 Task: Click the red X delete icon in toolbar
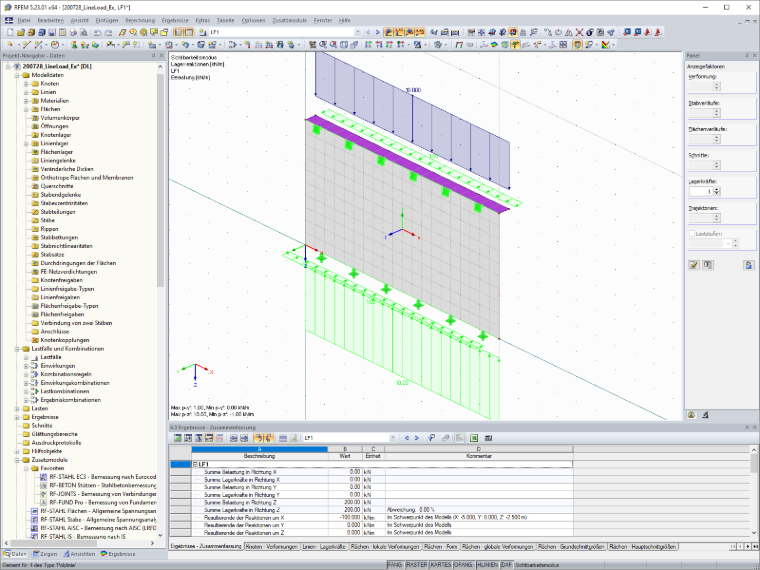coord(579,32)
